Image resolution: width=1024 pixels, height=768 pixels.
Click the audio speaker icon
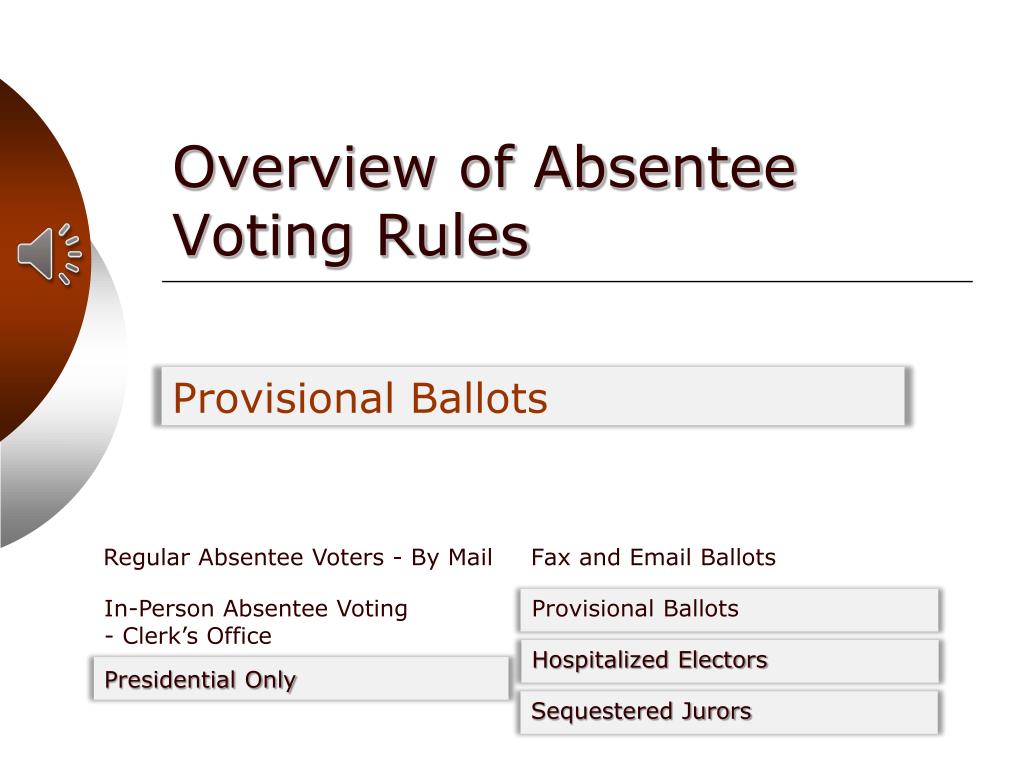[x=49, y=254]
